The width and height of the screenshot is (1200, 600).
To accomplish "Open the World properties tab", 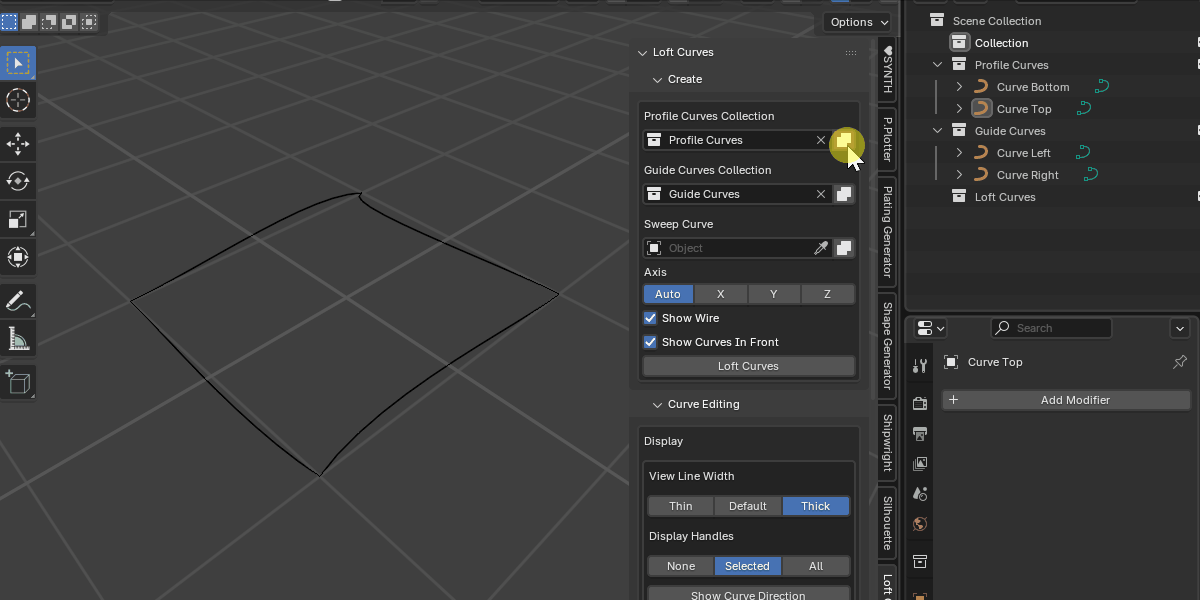I will point(919,523).
